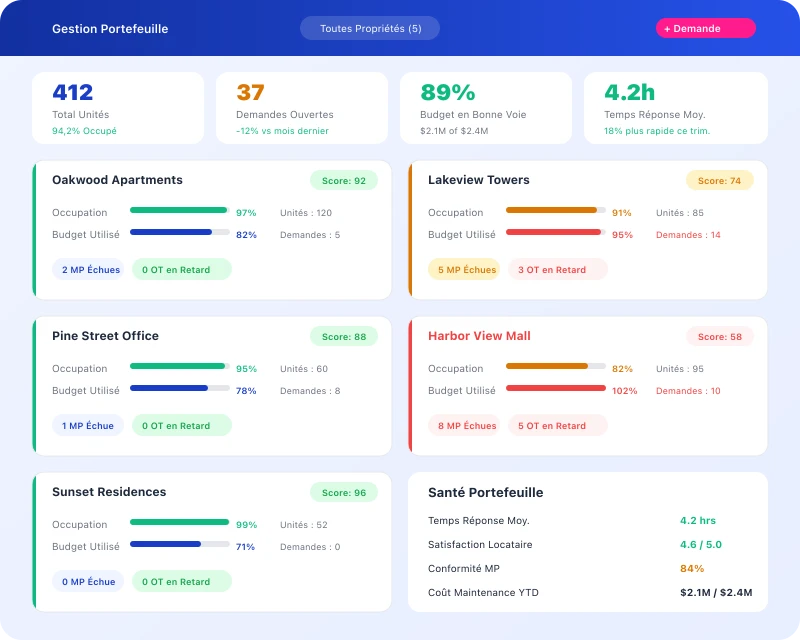
Task: Open the 2 MP Échues chip for Oakwood
Action: [88, 269]
